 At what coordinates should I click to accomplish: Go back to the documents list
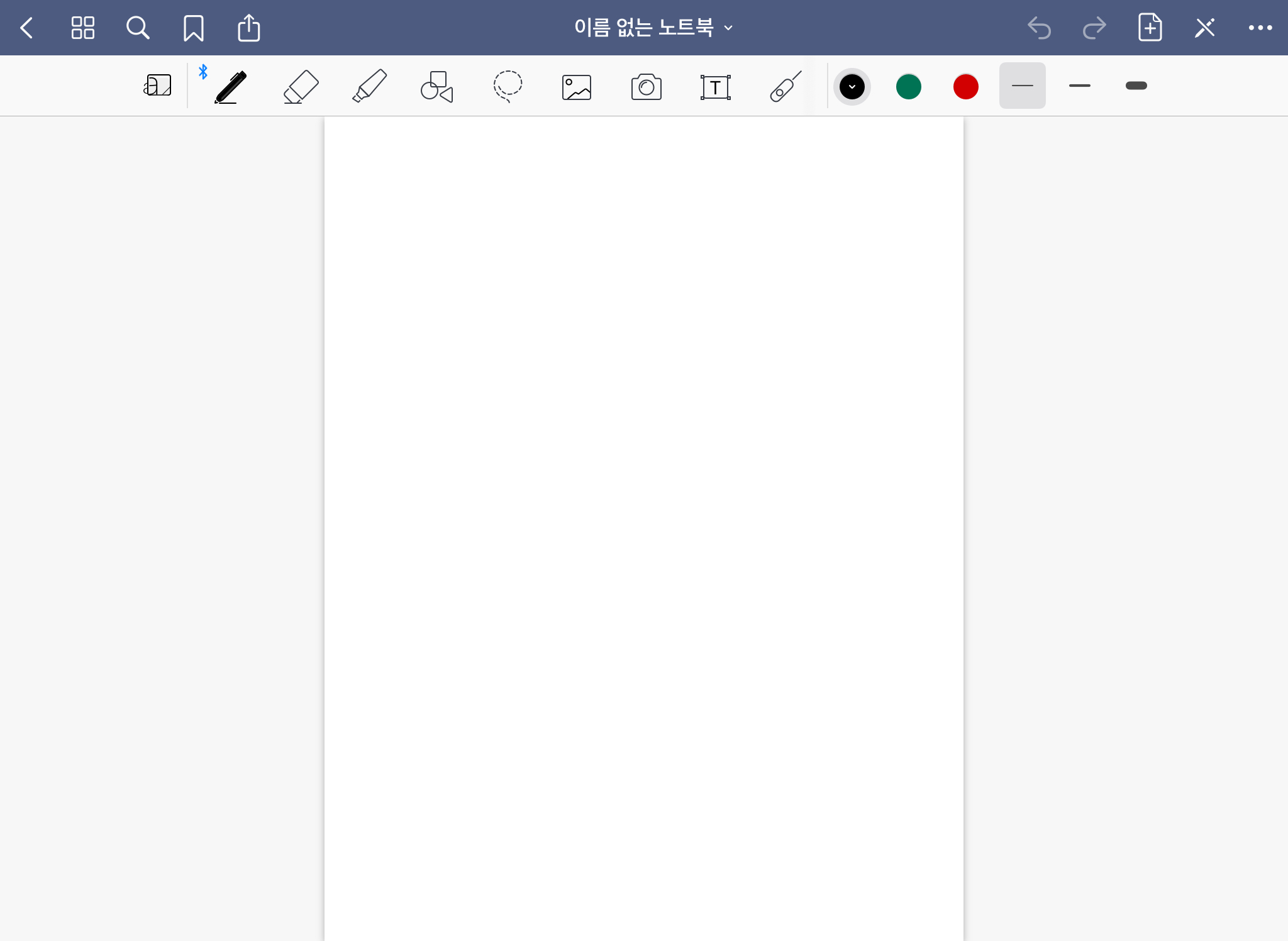(x=26, y=28)
